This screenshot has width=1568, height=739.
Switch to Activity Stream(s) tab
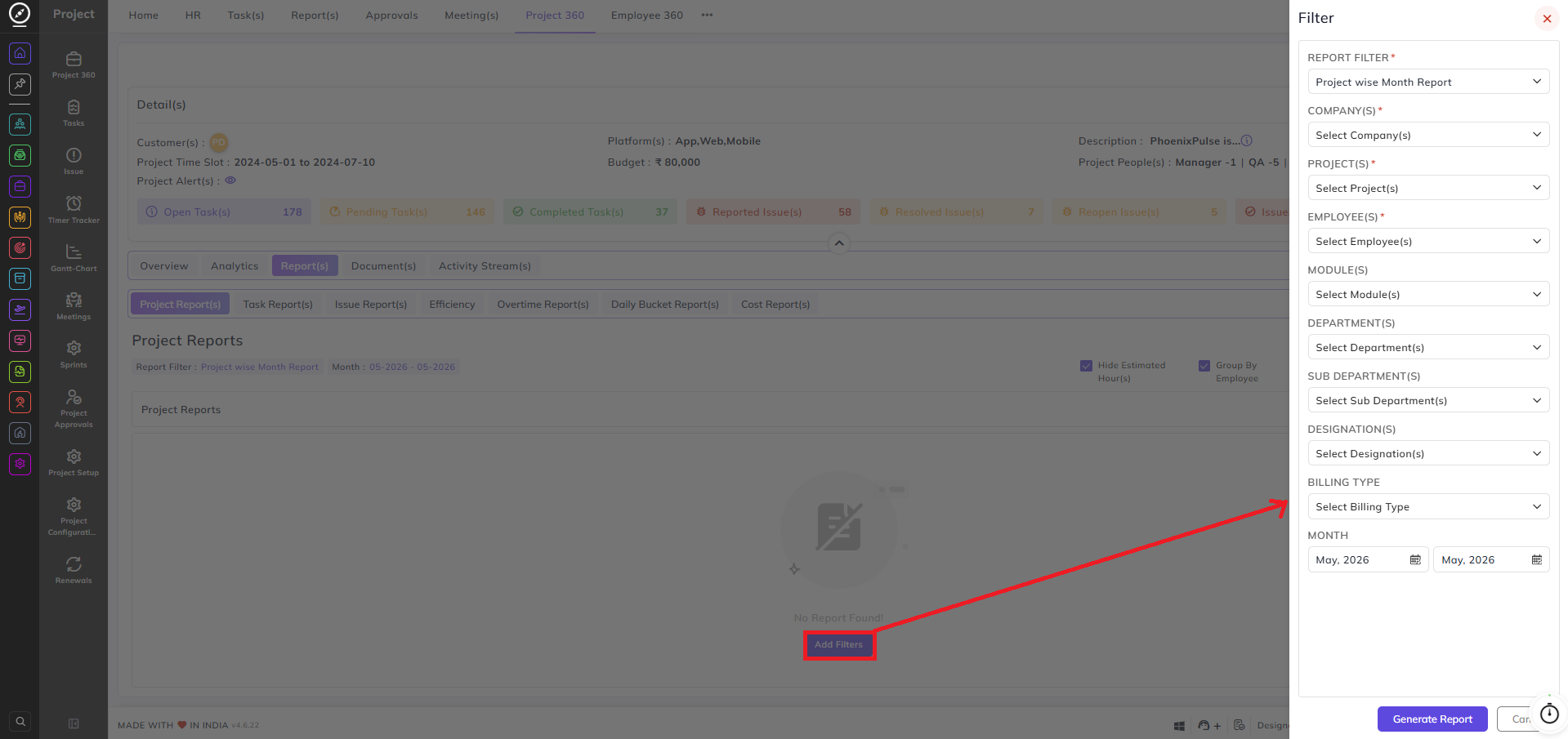485,265
